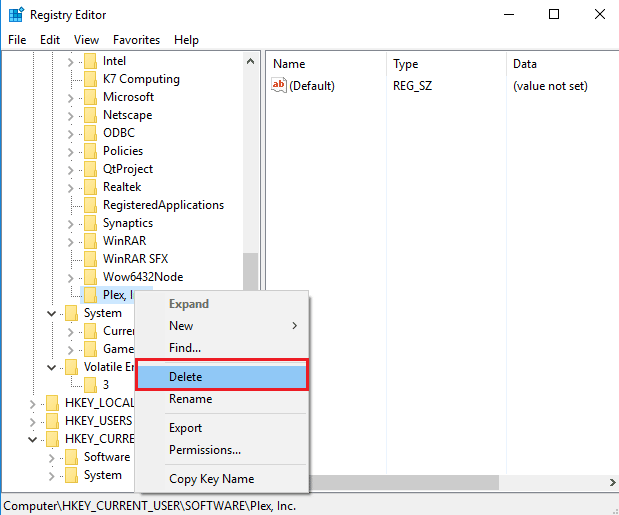Screen dimensions: 619x515
Task: Click the tree pane vertical scrollbar thumb
Action: click(x=250, y=272)
